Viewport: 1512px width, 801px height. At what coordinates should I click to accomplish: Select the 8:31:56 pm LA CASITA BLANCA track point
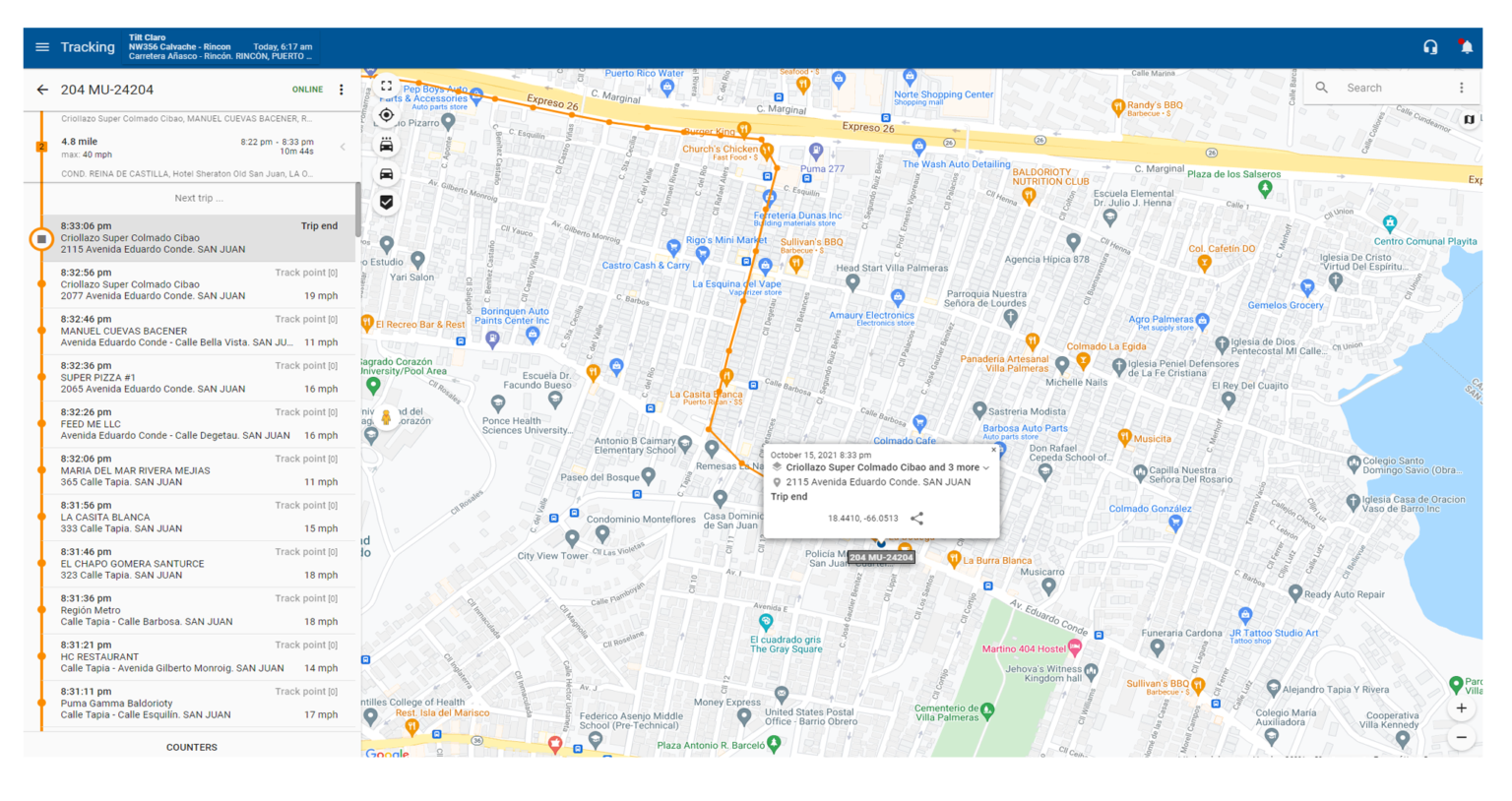[197, 518]
